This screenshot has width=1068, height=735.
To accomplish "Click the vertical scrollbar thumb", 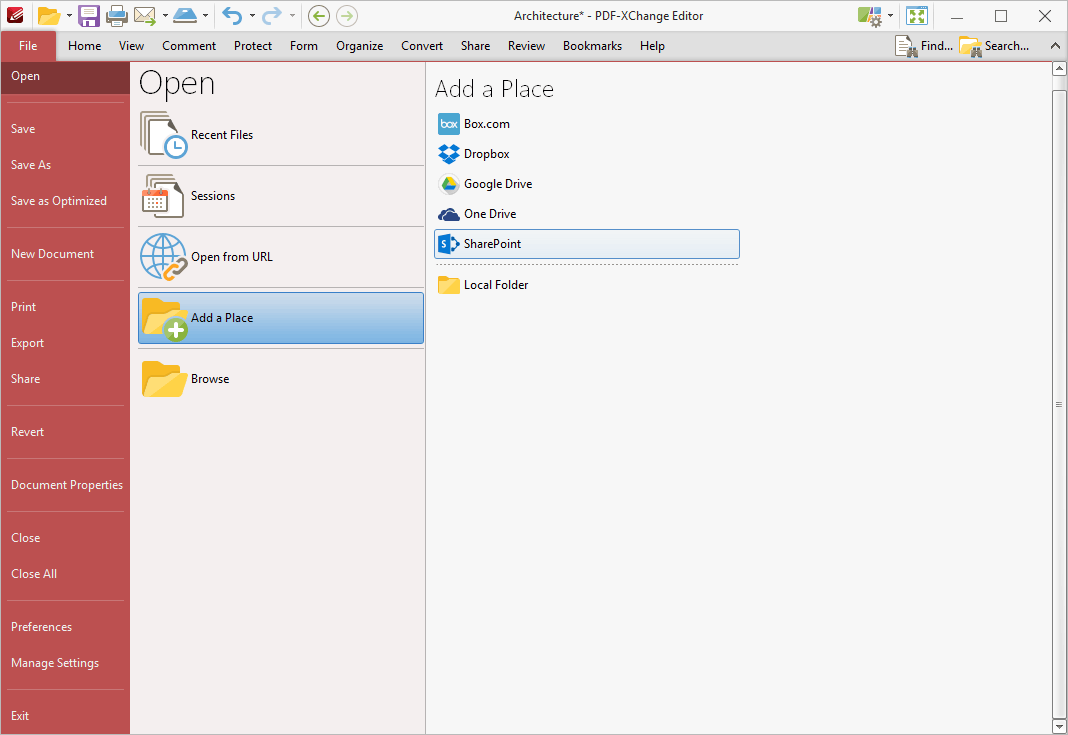I will click(1059, 404).
